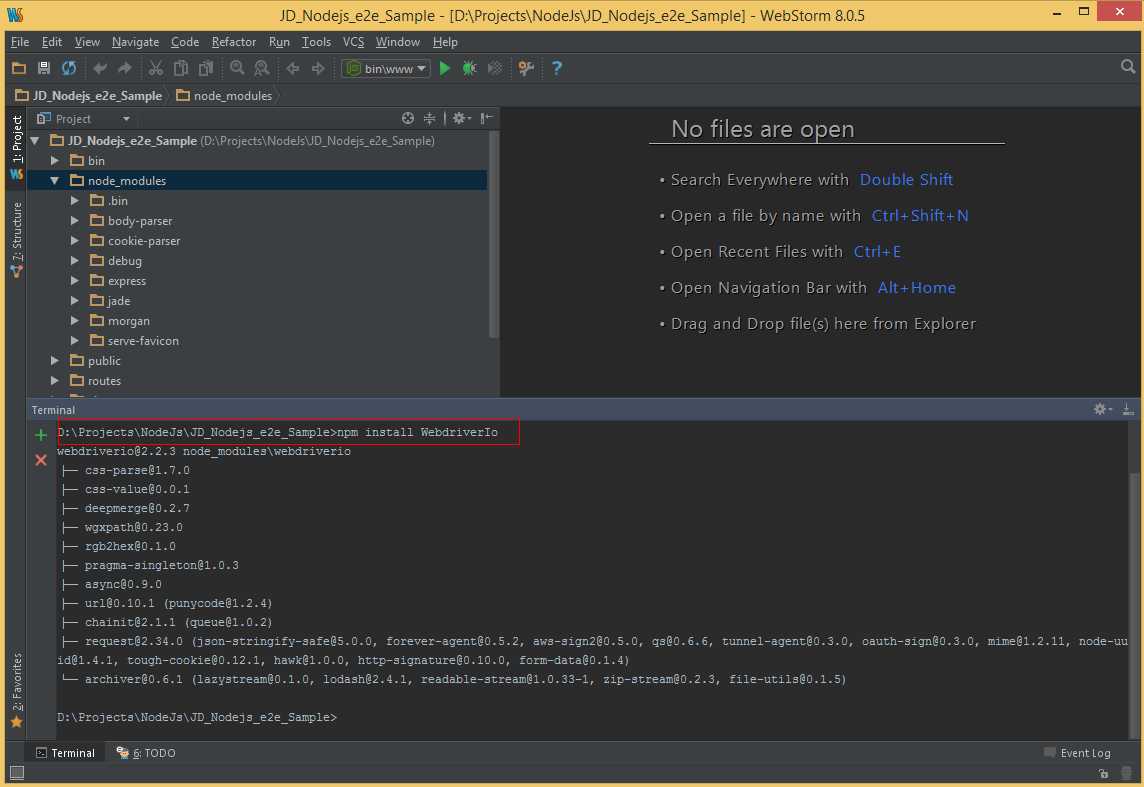This screenshot has width=1144, height=787.
Task: Expand the public folder
Action: pyautogui.click(x=55, y=361)
